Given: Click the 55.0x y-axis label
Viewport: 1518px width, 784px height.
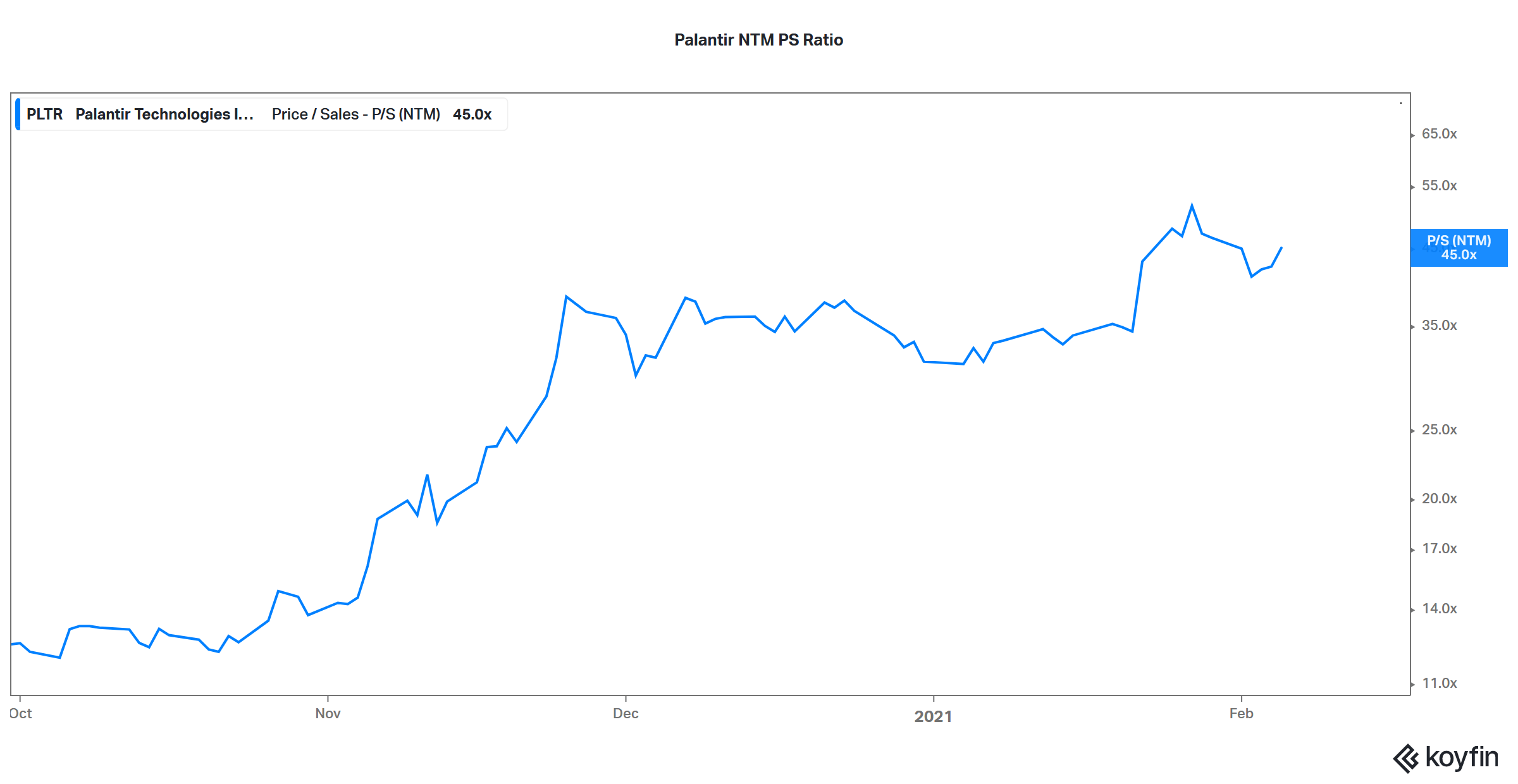Looking at the screenshot, I should [x=1439, y=186].
